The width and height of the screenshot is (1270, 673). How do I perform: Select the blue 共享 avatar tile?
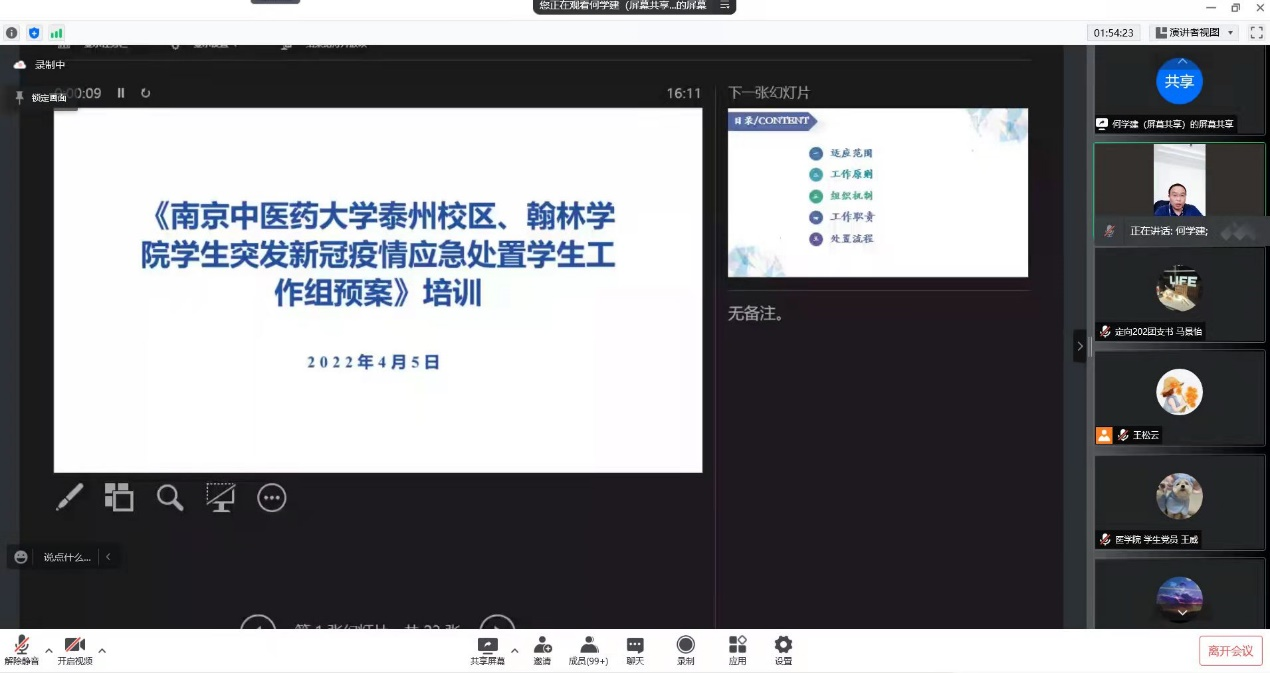coord(1180,82)
